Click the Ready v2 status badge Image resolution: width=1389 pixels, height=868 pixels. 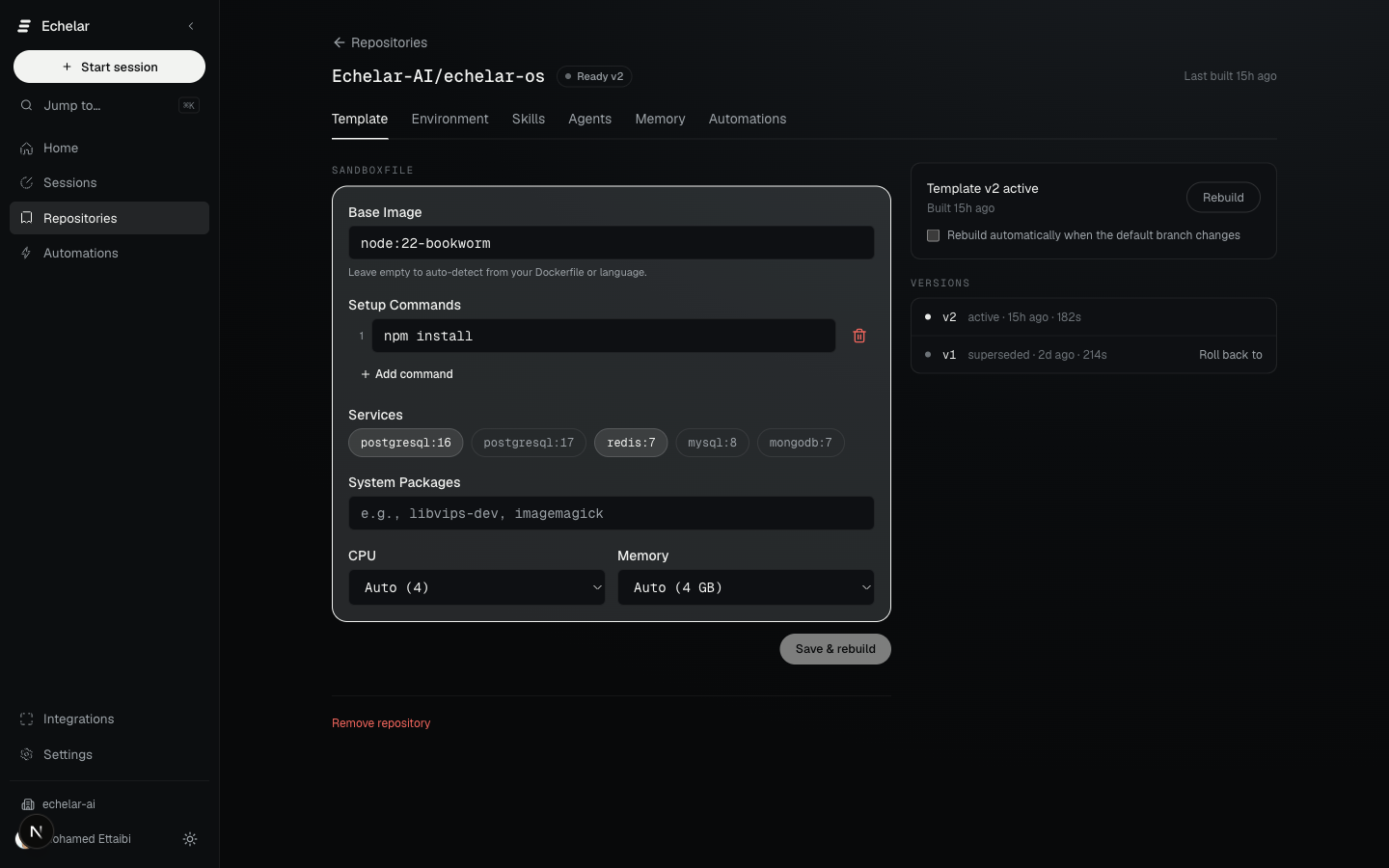click(594, 76)
